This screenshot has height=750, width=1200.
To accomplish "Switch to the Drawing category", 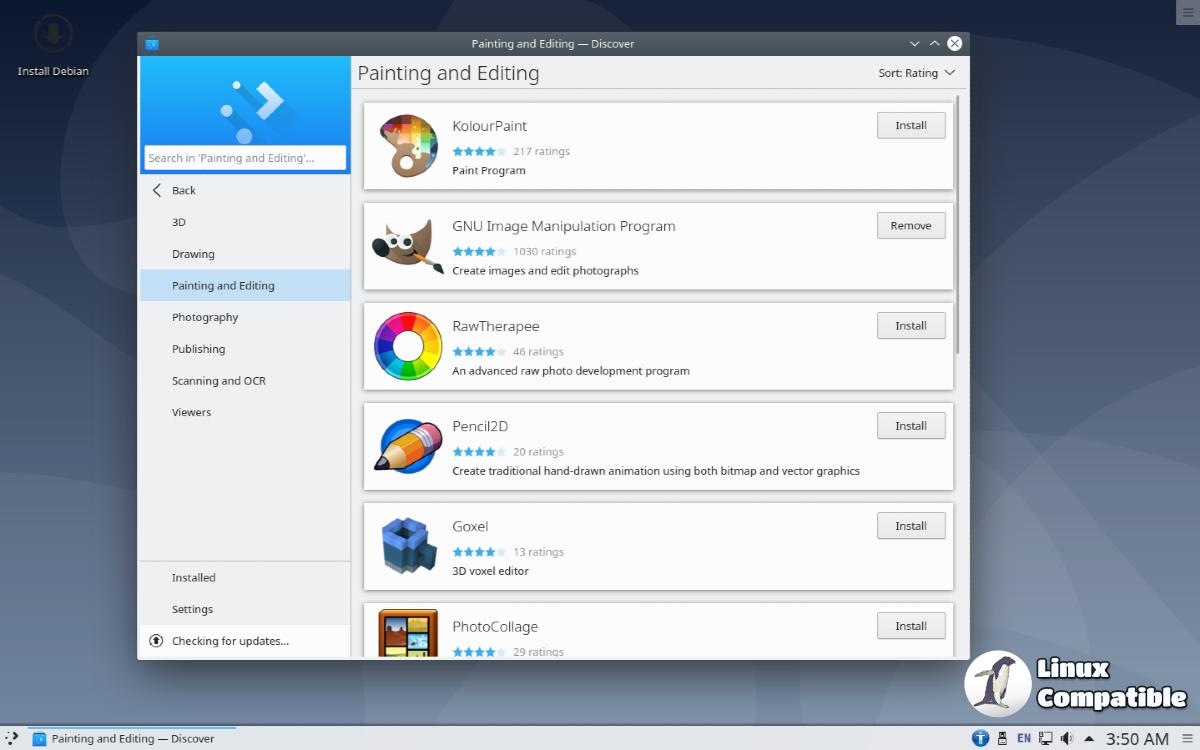I will [193, 254].
